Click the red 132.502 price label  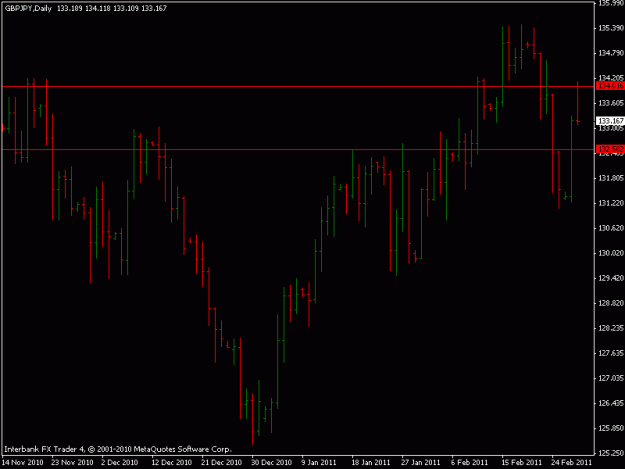(x=610, y=149)
